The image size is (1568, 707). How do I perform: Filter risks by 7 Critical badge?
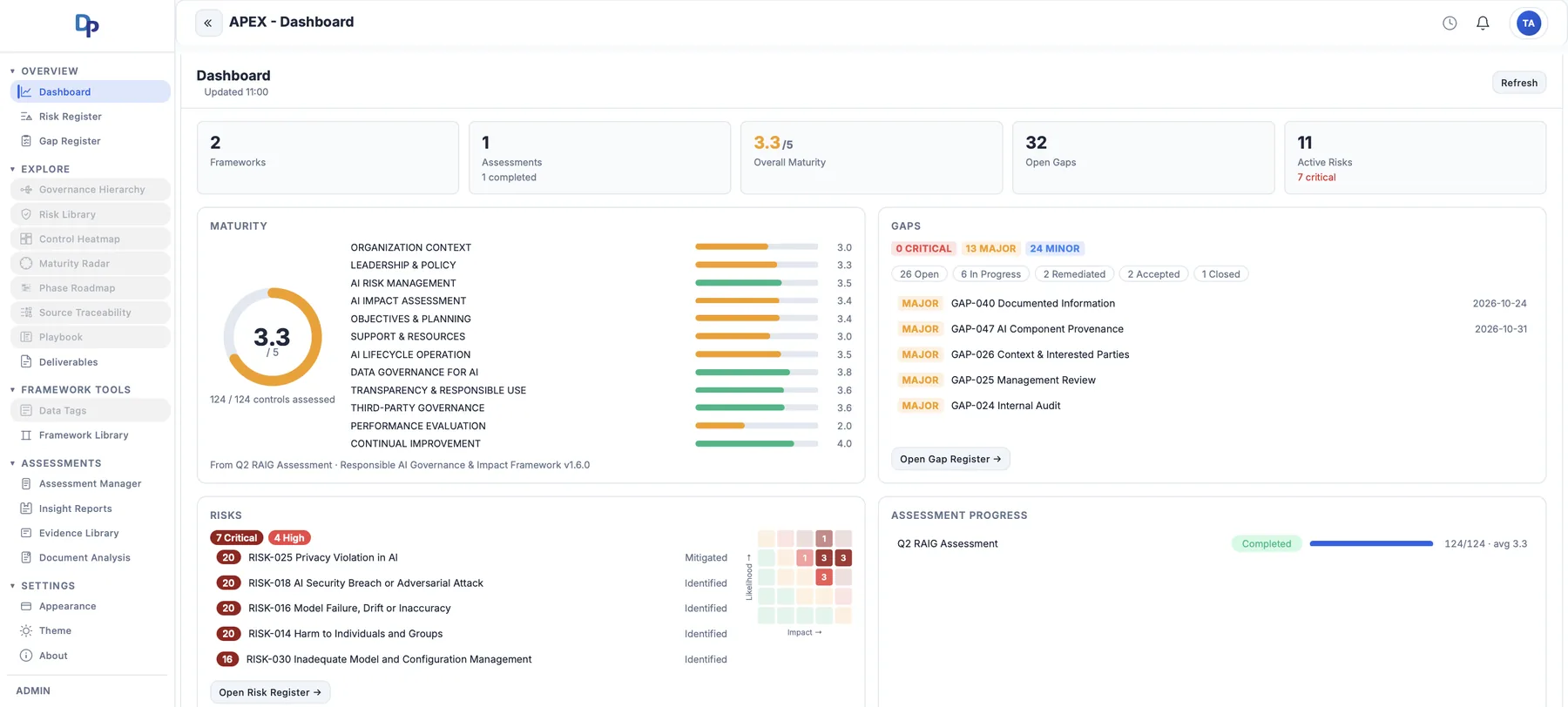(236, 538)
